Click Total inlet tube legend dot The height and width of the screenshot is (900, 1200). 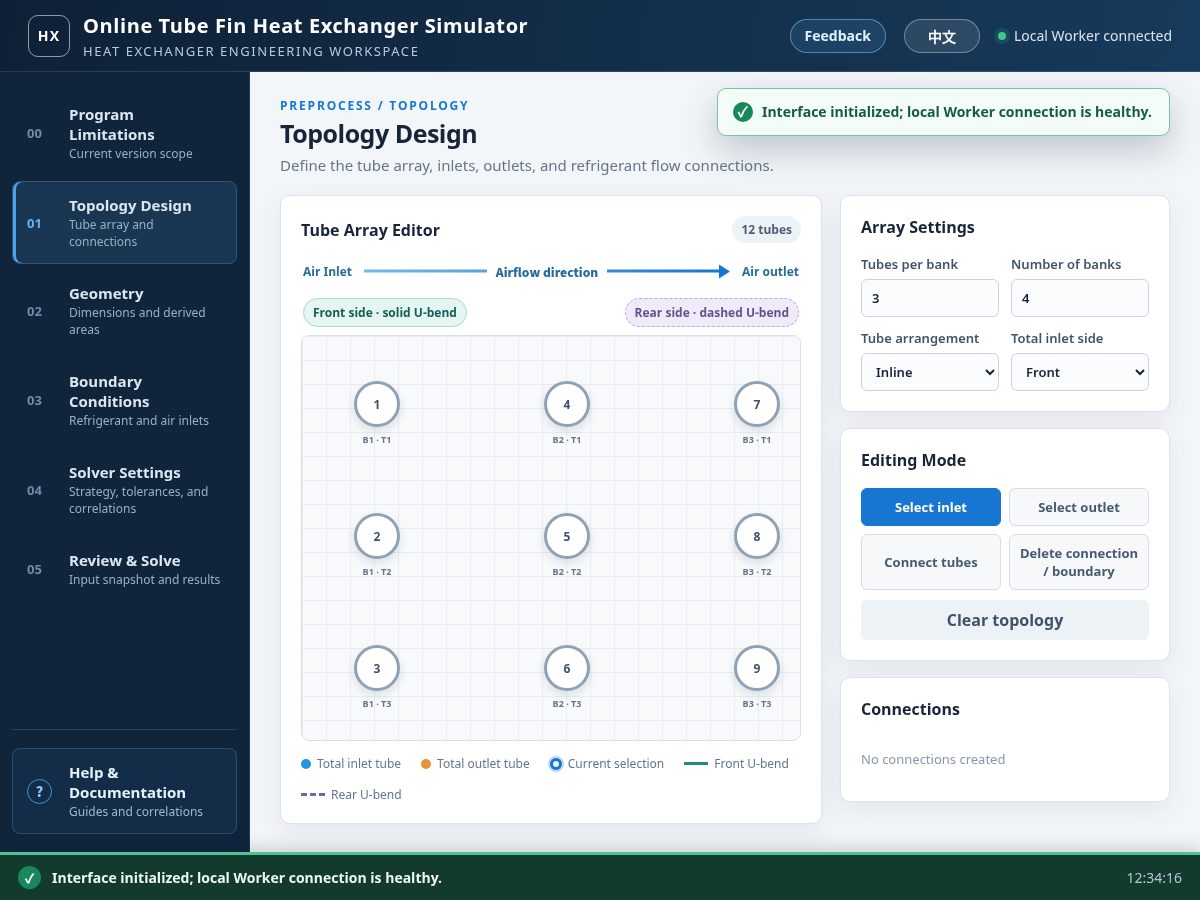pos(306,764)
